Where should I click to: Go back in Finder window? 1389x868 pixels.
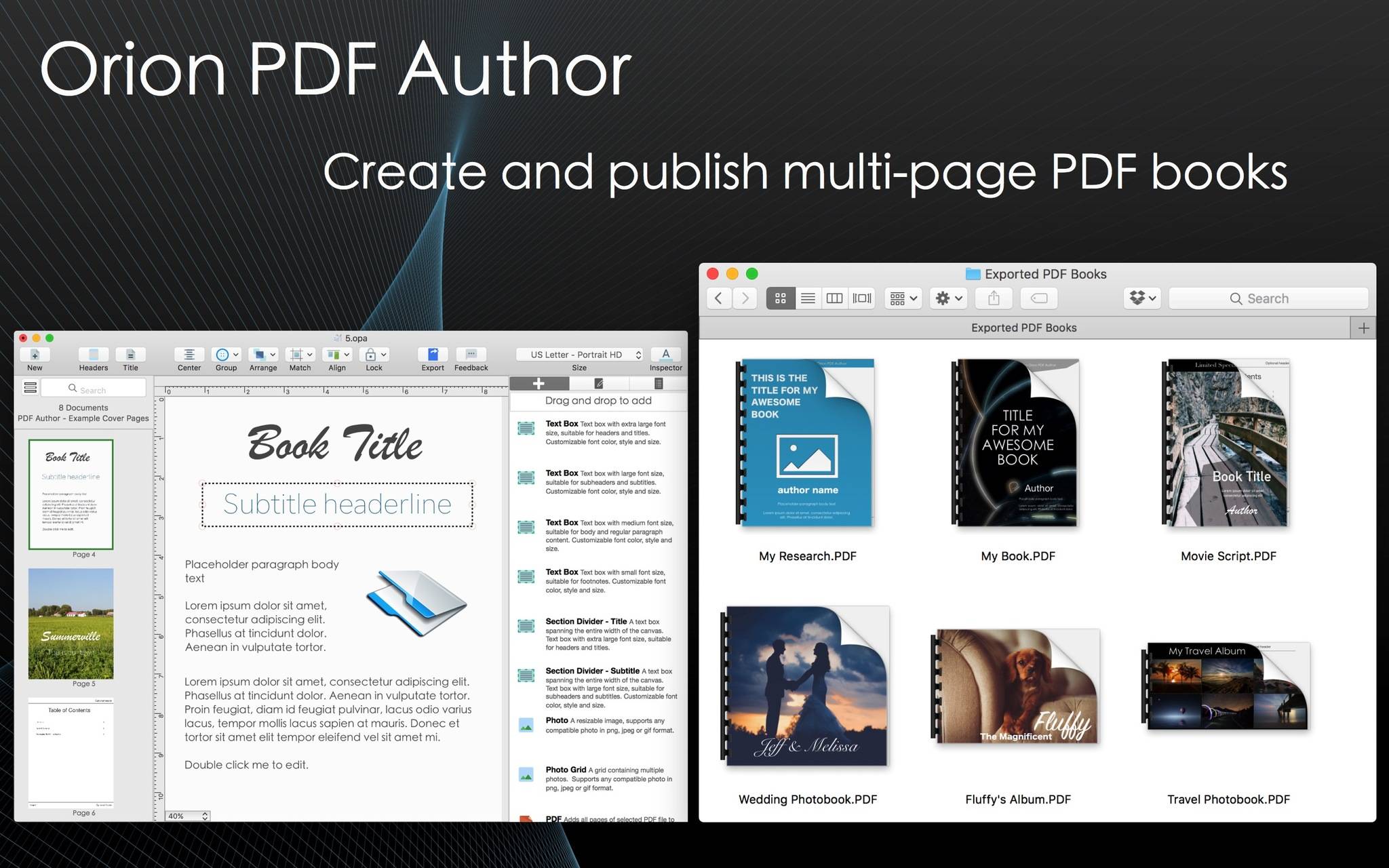pyautogui.click(x=719, y=298)
